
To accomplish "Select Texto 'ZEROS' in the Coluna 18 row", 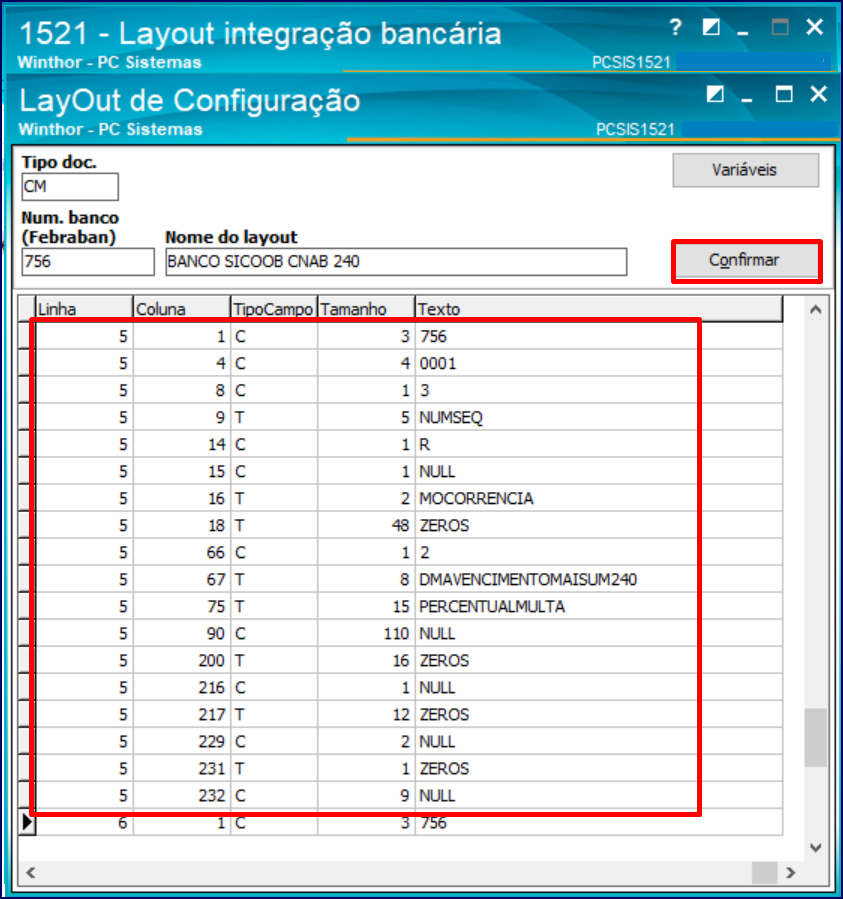I will 599,525.
